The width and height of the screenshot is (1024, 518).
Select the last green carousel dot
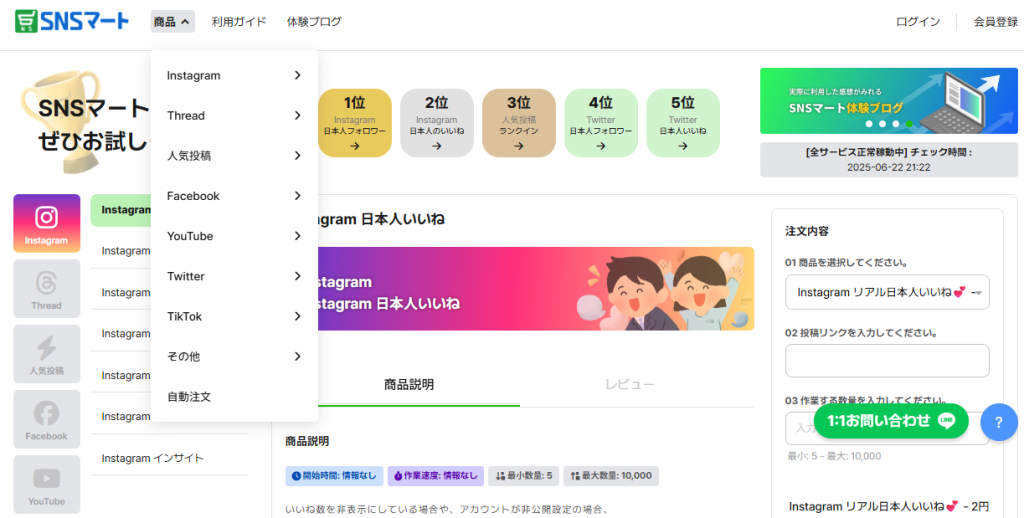click(x=909, y=123)
